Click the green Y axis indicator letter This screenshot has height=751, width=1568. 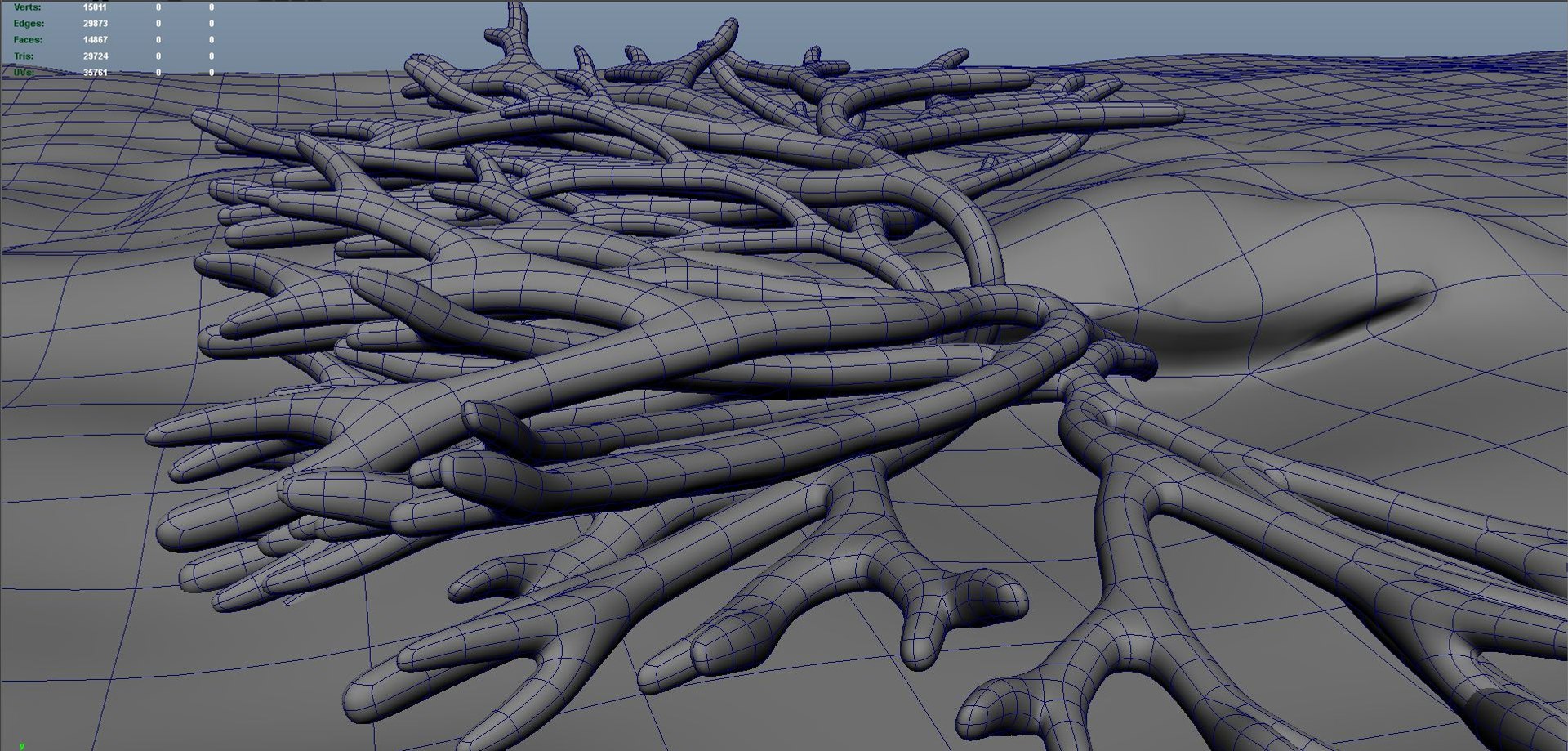[22, 745]
